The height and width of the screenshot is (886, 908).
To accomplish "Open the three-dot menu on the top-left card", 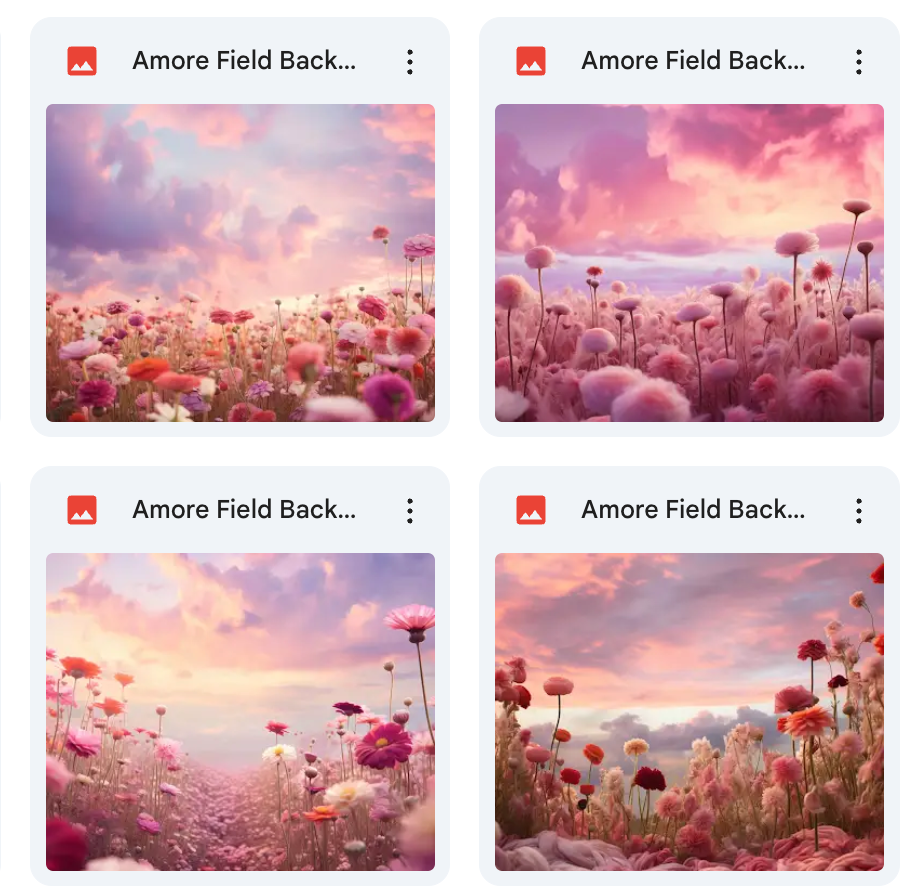I will (x=409, y=61).
